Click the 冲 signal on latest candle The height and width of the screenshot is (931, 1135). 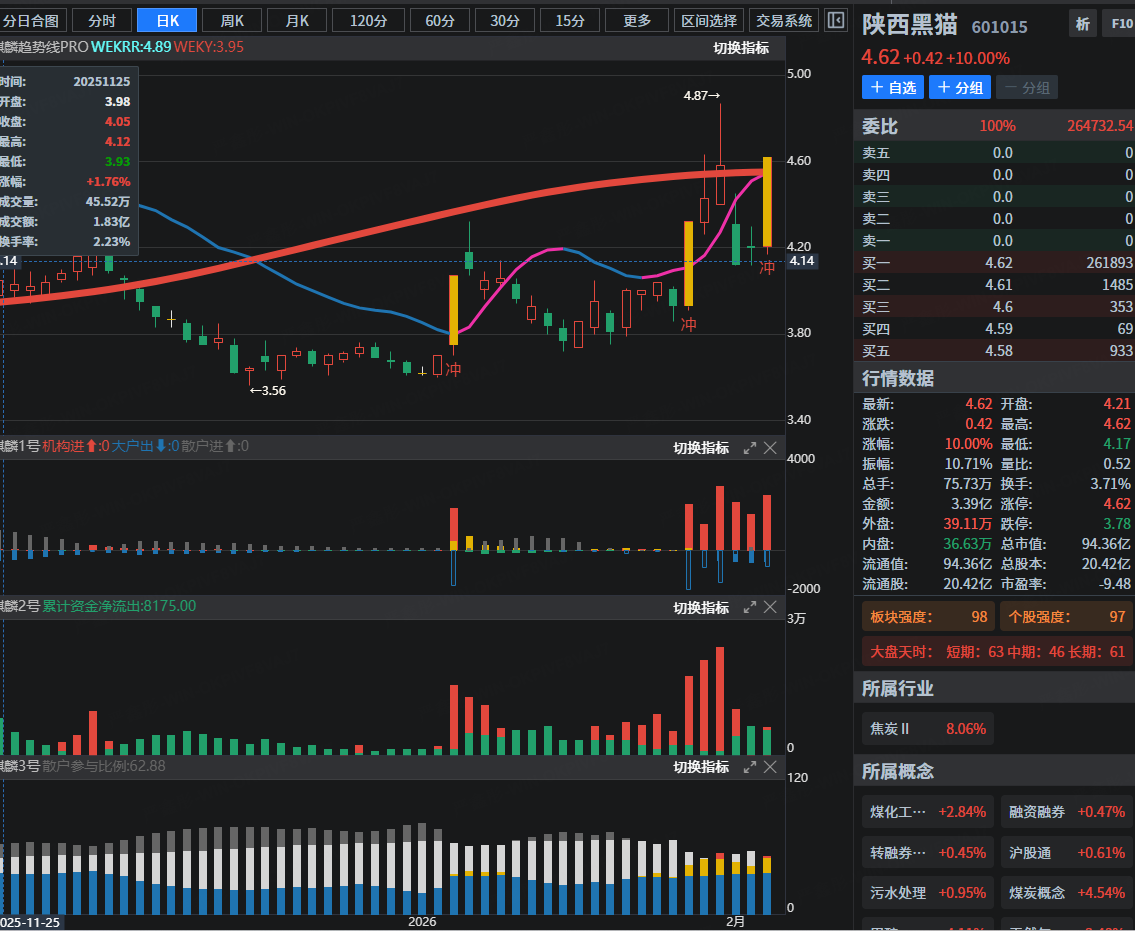[767, 268]
